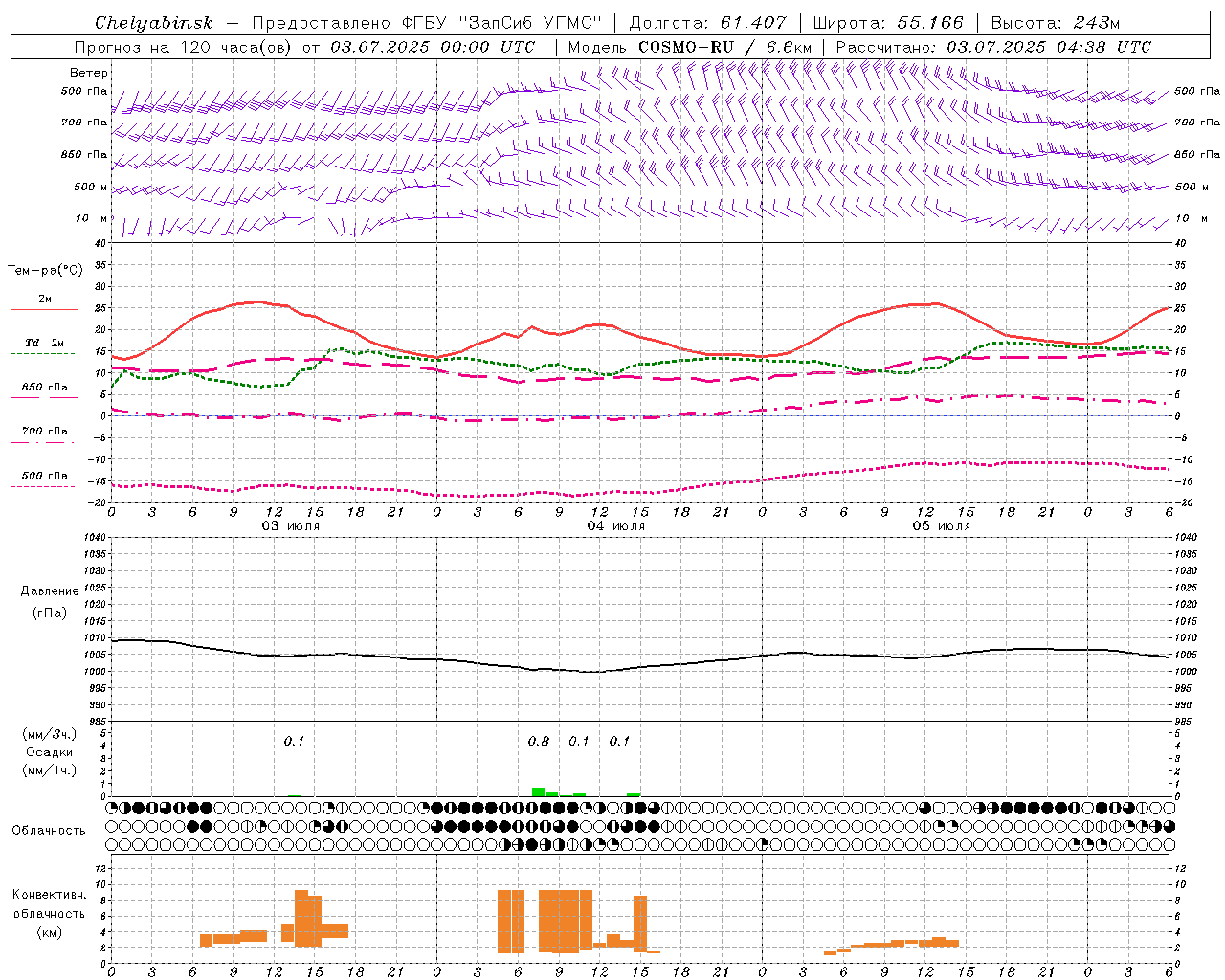Click the '500 м' label left of wind barbs
1225x980 pixels.
(91, 187)
